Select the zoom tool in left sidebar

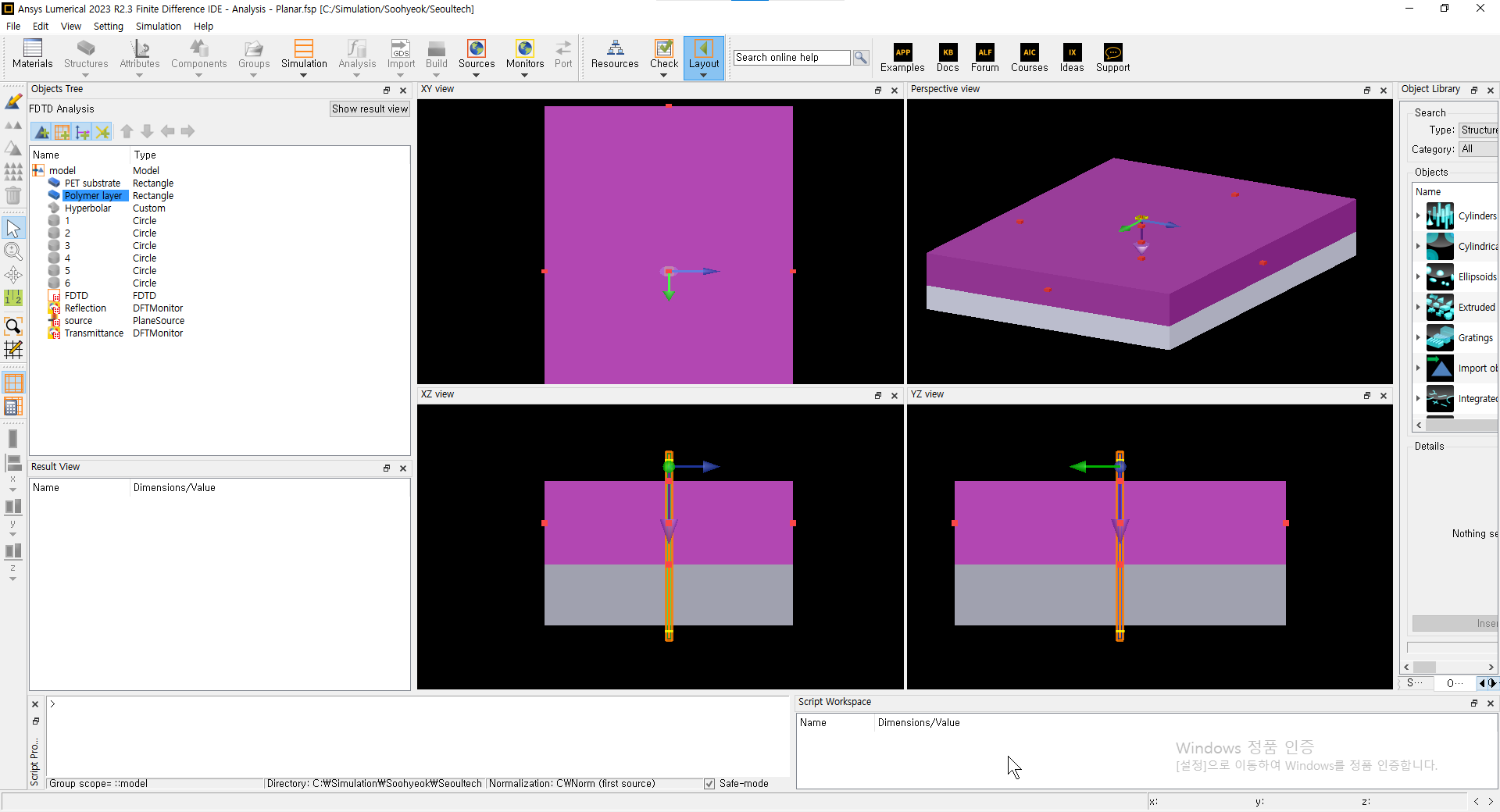coord(13,251)
